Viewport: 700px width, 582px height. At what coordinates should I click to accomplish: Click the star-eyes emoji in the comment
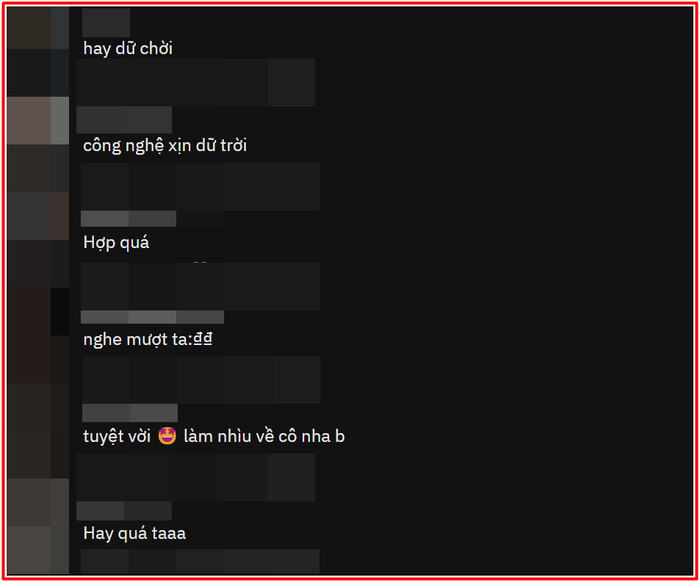coord(167,436)
